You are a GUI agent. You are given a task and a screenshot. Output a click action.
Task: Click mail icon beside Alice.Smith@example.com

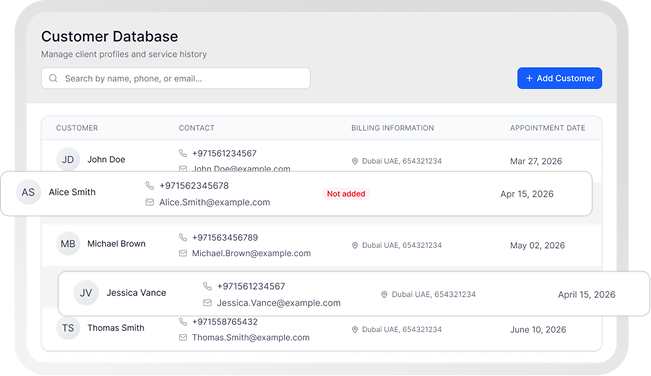coord(149,202)
